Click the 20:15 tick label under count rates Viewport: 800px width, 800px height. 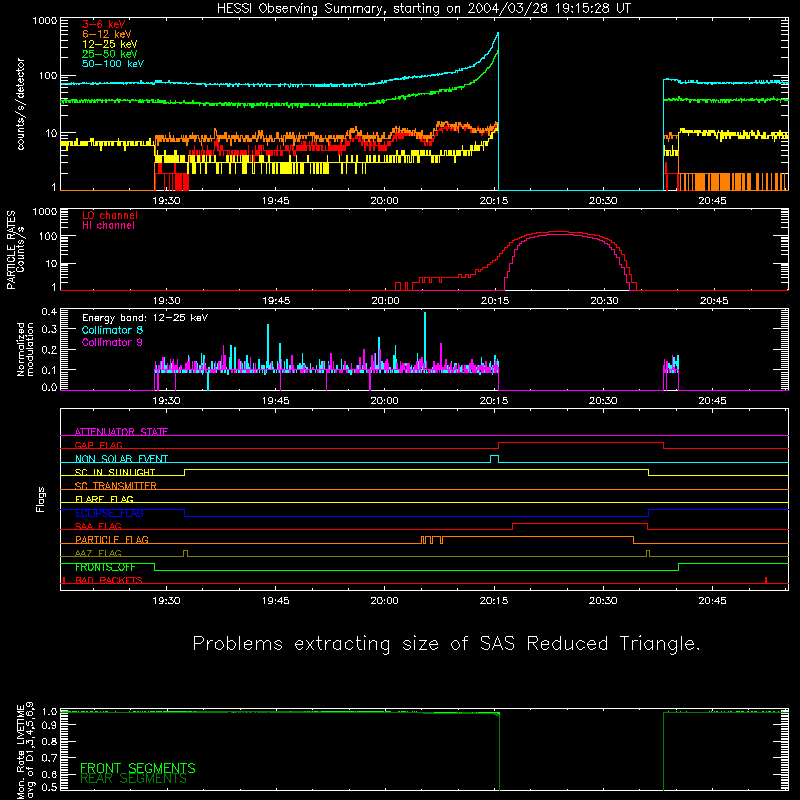[x=494, y=201]
